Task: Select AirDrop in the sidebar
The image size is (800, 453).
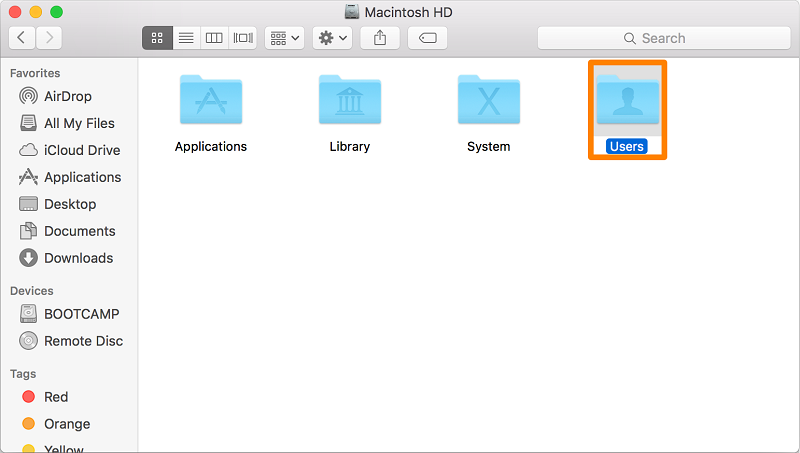Action: pyautogui.click(x=68, y=96)
